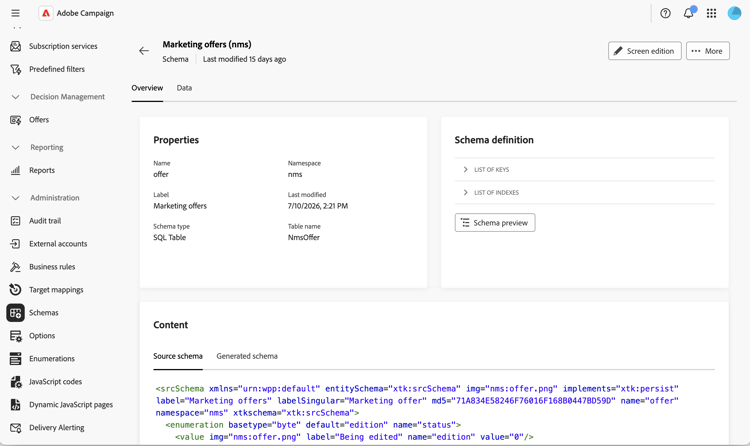Image resolution: width=750 pixels, height=446 pixels.
Task: Click the schema type value SQL Table
Action: 169,238
